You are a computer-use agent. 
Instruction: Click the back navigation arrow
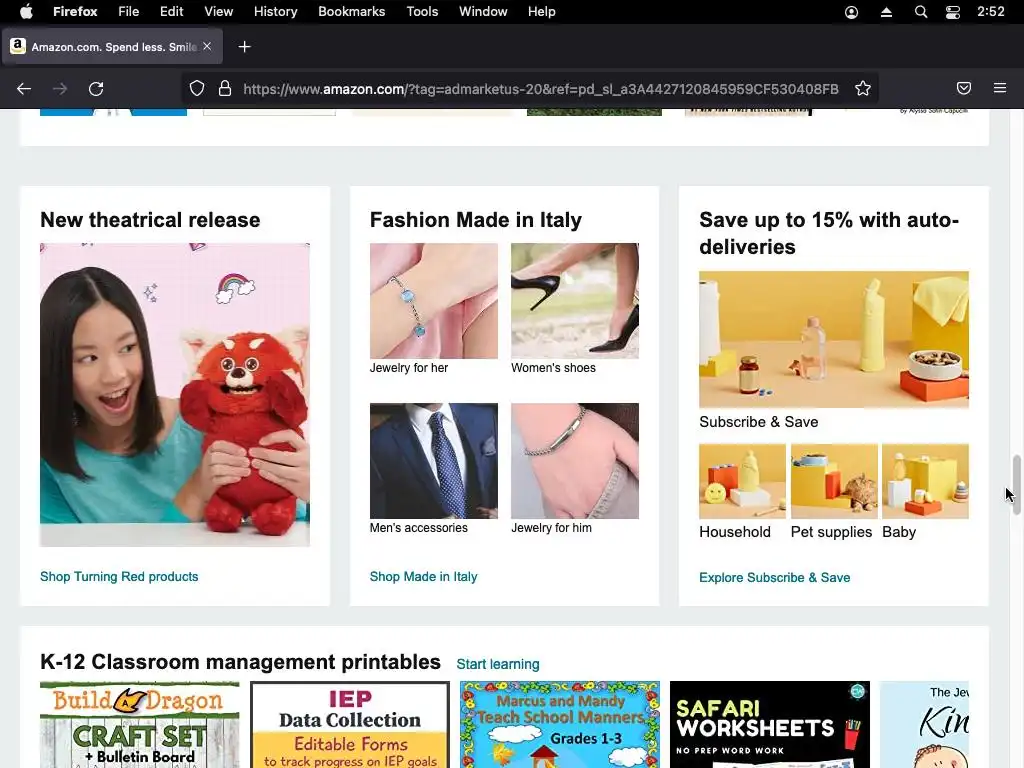tap(24, 89)
